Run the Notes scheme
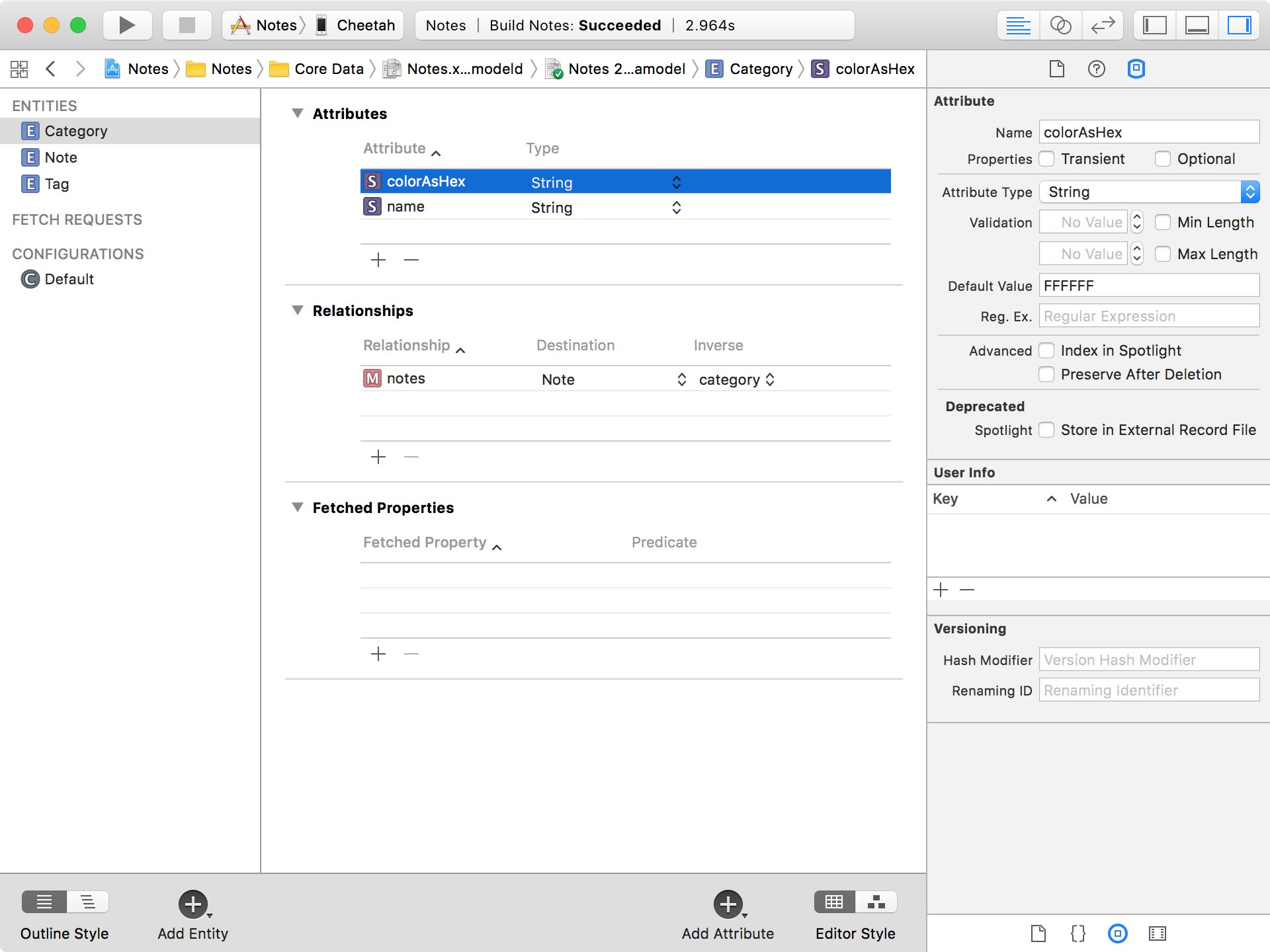Screen dimensions: 1270x952 (126, 25)
